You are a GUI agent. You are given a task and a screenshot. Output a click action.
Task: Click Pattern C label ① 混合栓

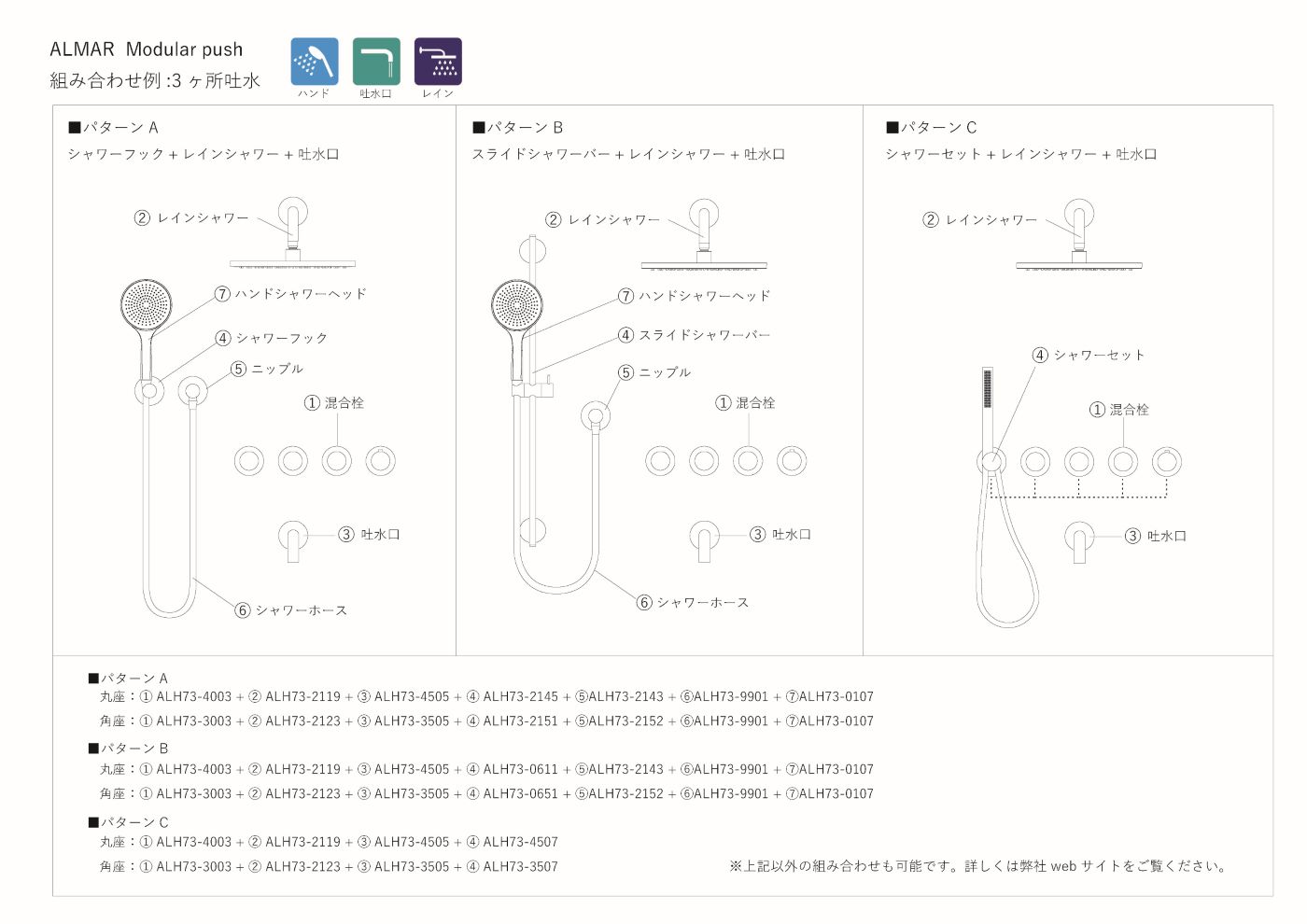tap(1119, 410)
